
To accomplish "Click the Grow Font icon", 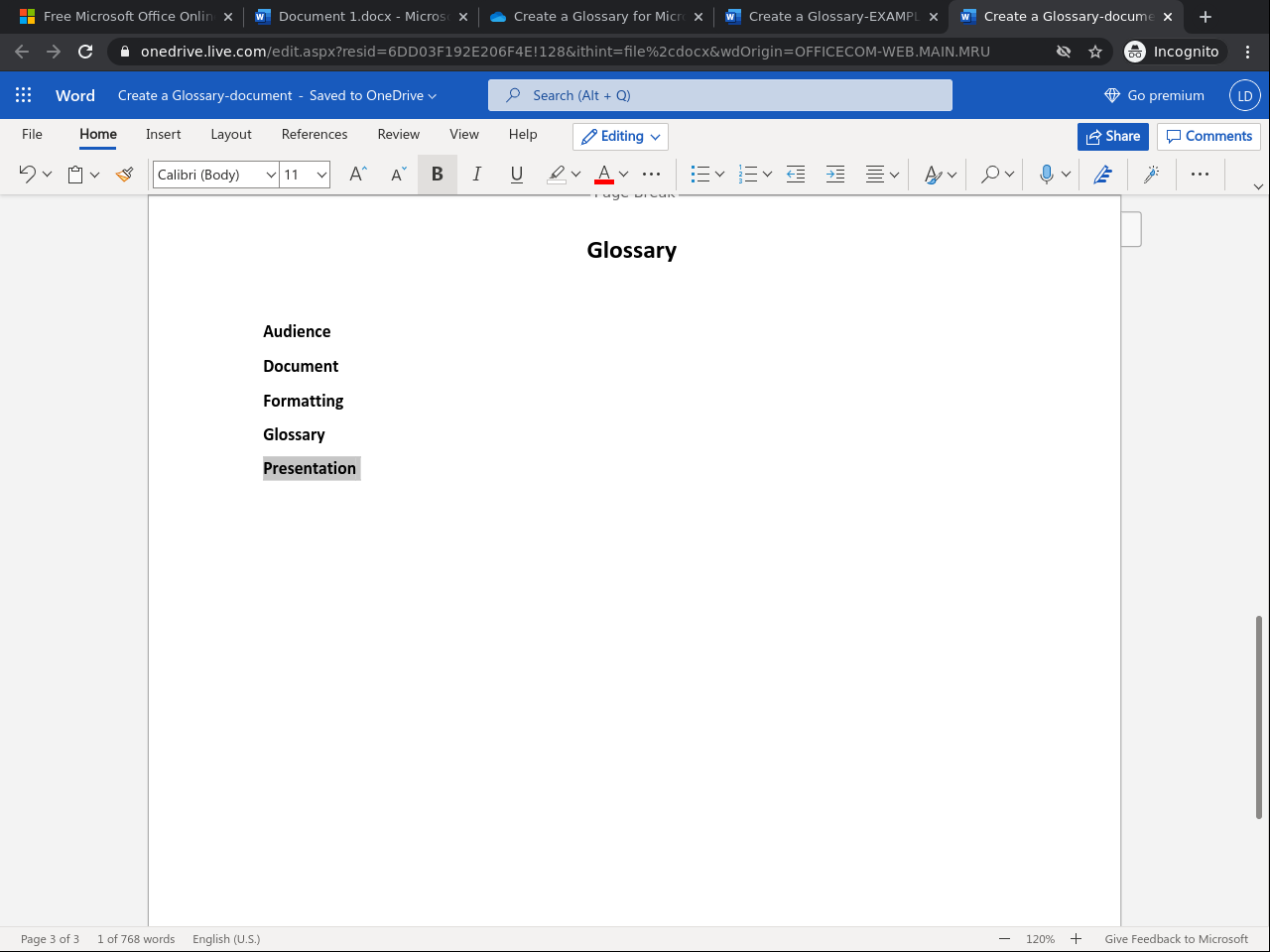I will 358,175.
